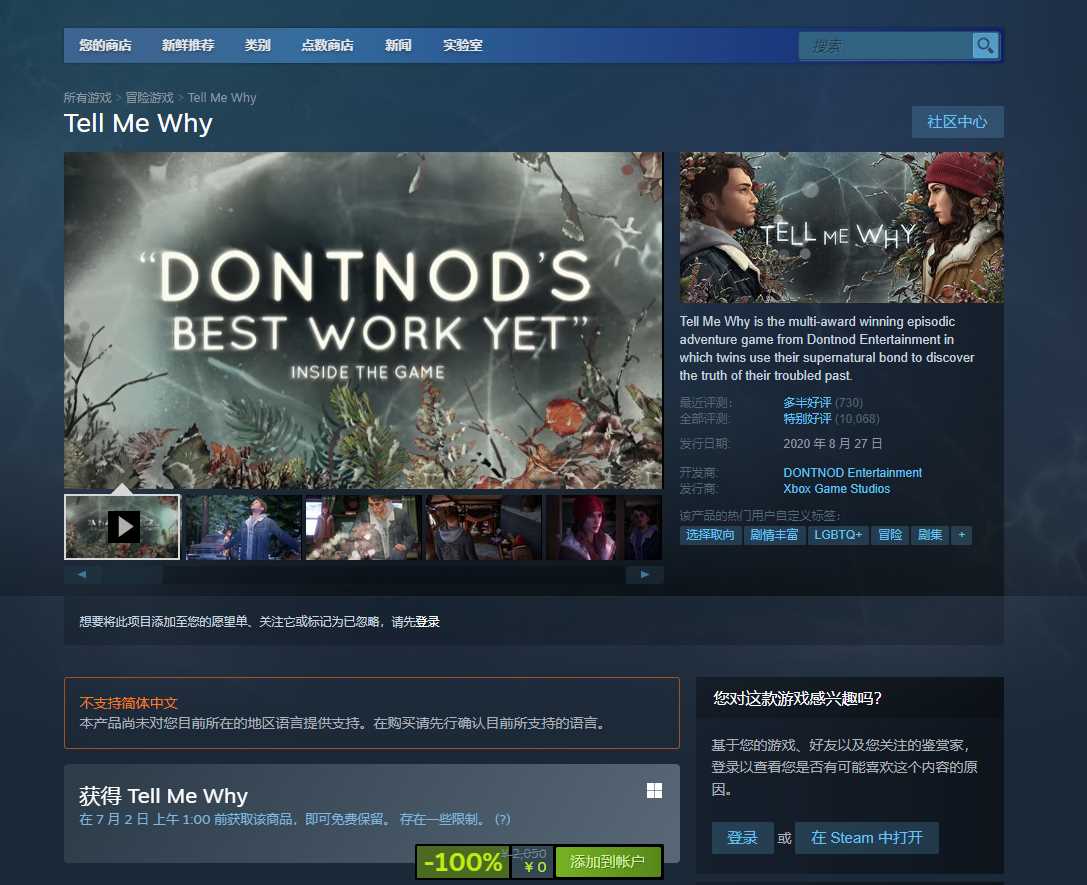Select screenshot thumbnail of cabin interior
Viewport: 1087px width, 885px height.
pos(483,527)
